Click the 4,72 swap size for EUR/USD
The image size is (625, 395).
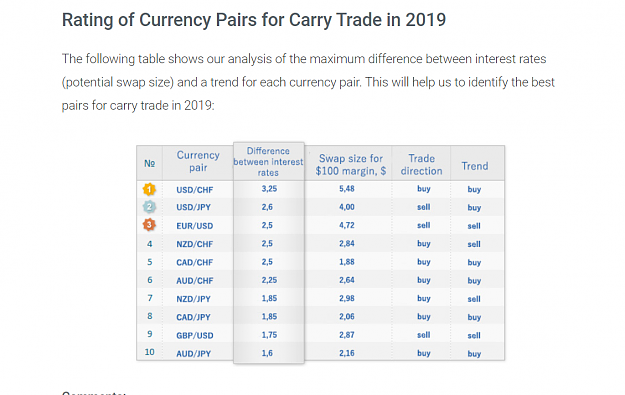coord(346,225)
